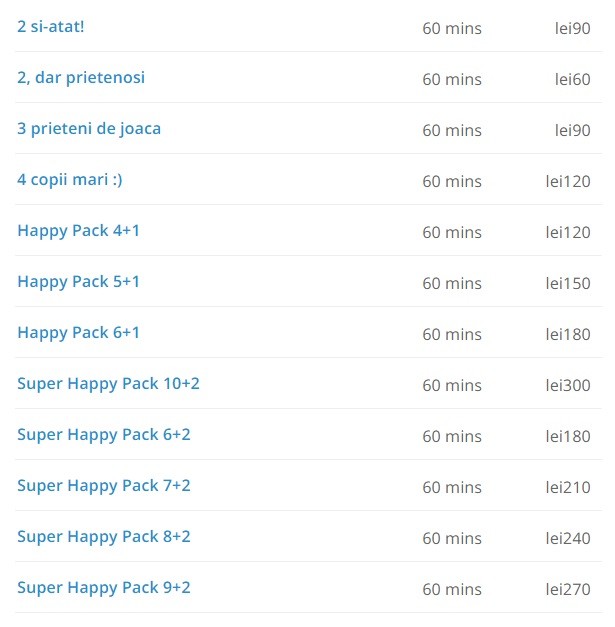The image size is (615, 627).
Task: Click the 60 mins duration for Happy Pack 6+1
Action: [452, 335]
